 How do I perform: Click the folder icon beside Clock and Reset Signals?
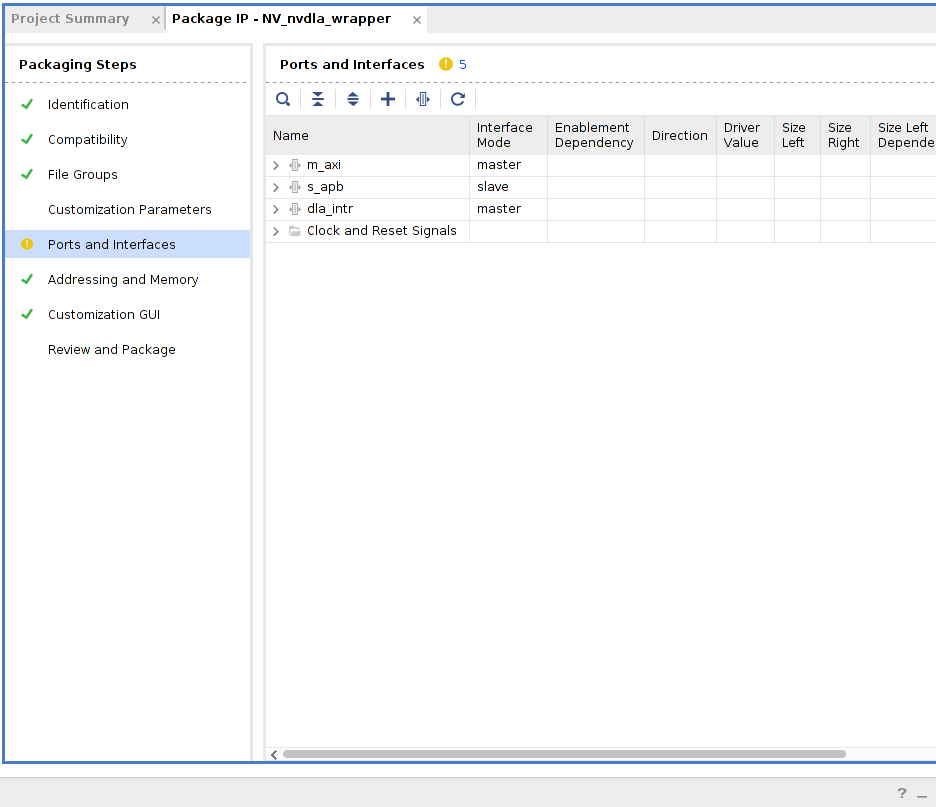293,230
